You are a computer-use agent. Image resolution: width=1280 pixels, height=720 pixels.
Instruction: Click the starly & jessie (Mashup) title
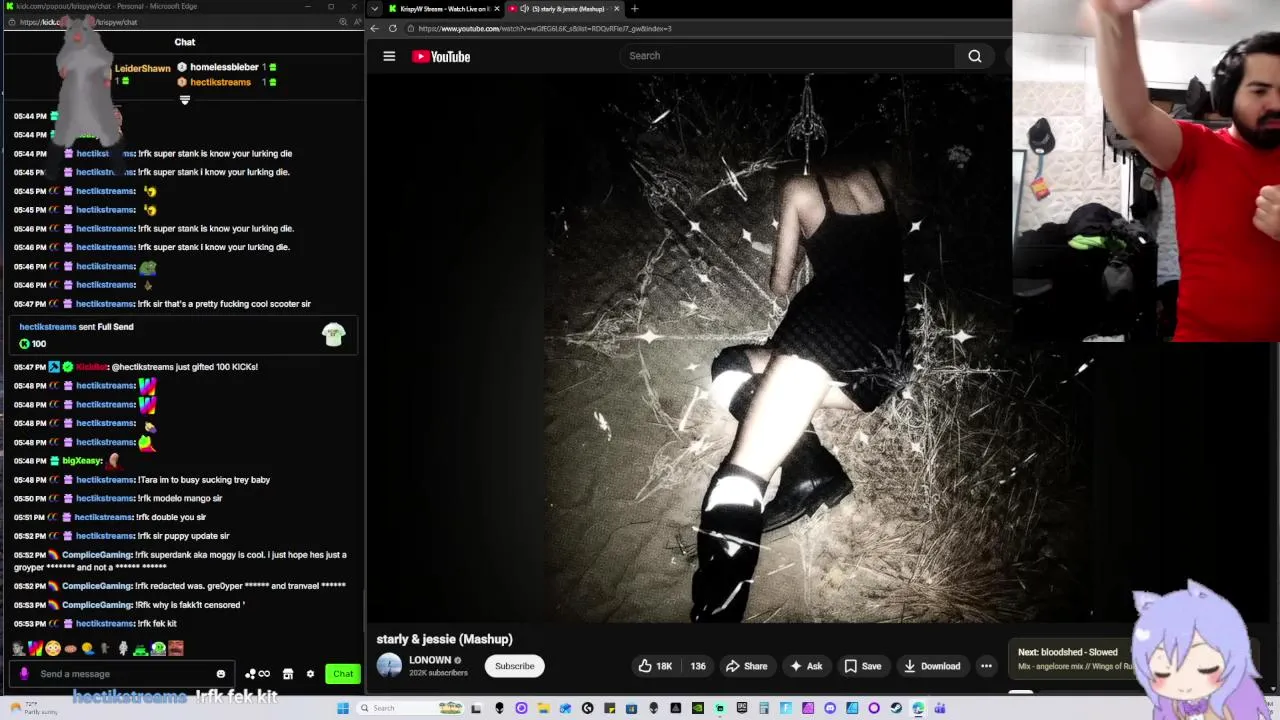click(x=444, y=639)
